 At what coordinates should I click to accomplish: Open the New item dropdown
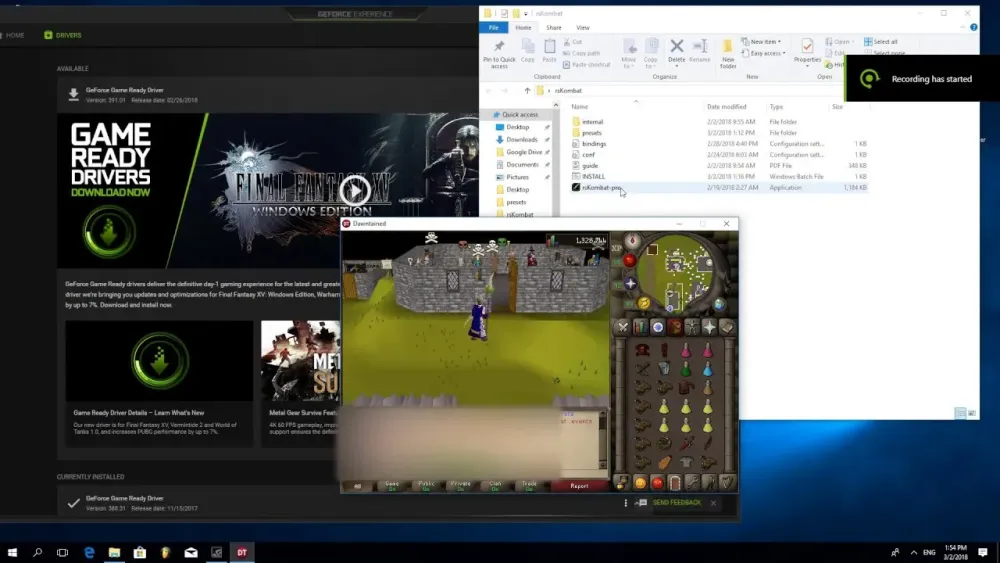click(761, 41)
